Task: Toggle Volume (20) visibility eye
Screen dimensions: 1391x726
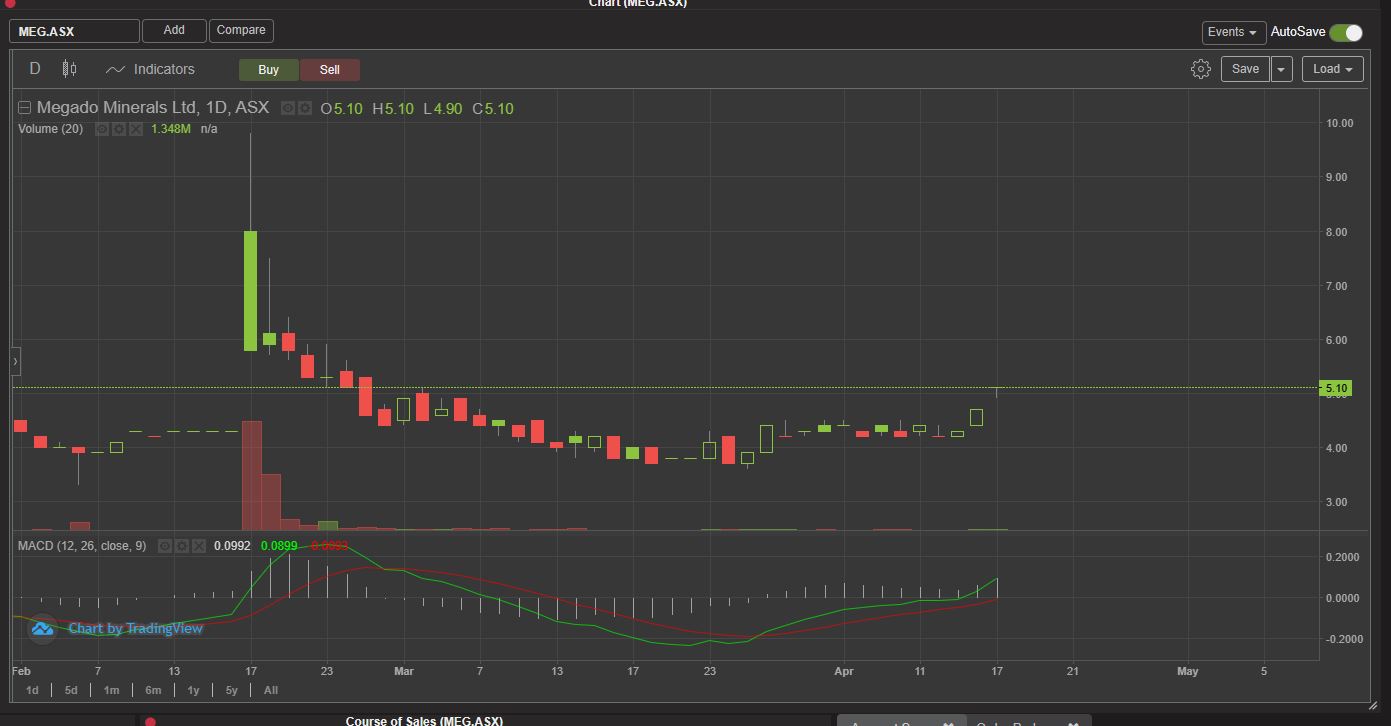Action: 102,129
